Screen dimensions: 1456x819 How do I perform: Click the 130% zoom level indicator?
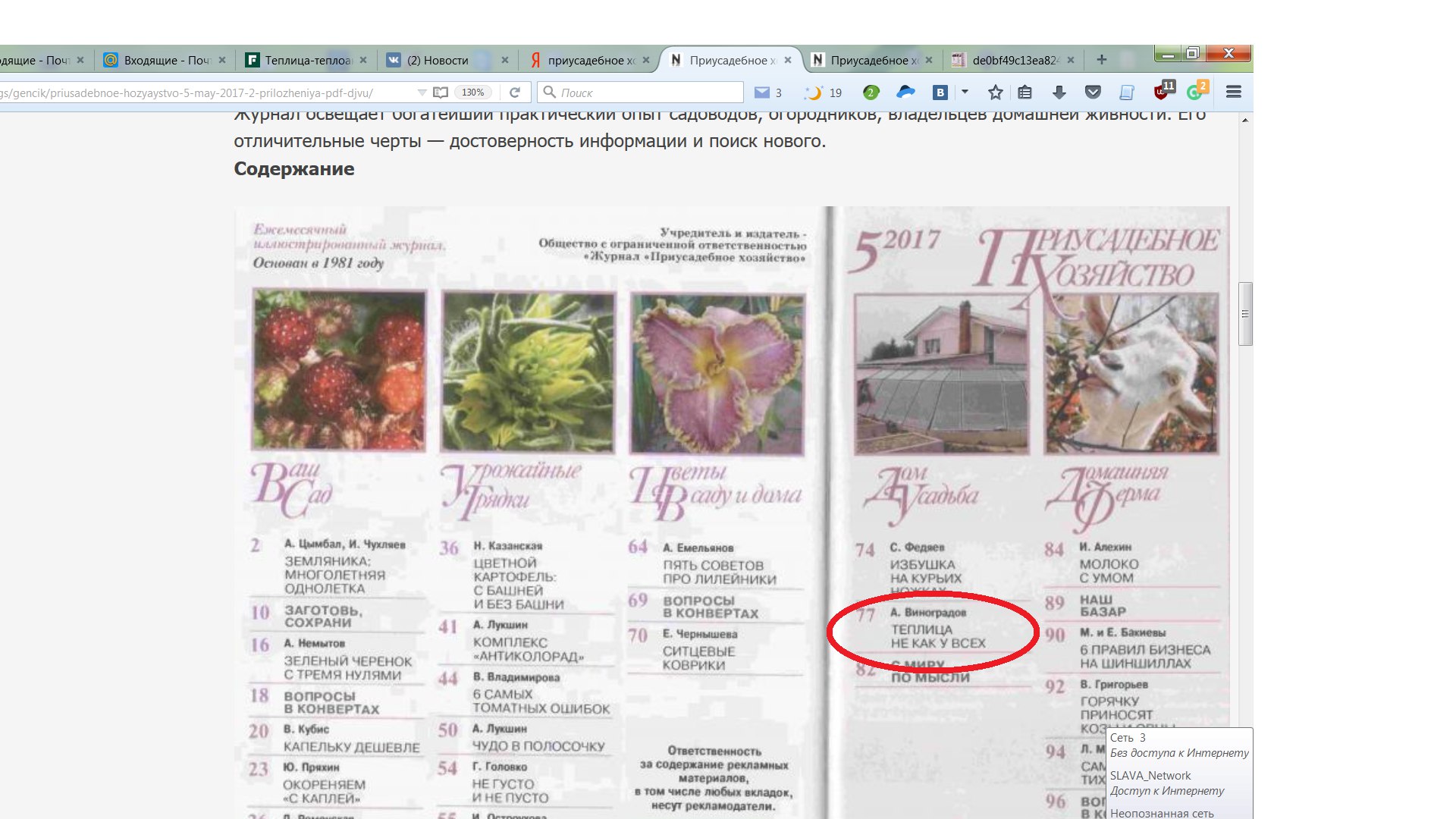[x=472, y=93]
